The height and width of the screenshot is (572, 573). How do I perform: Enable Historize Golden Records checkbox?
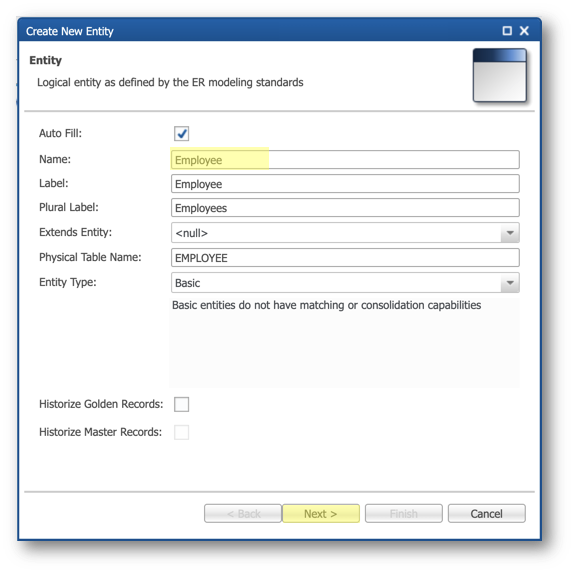181,404
